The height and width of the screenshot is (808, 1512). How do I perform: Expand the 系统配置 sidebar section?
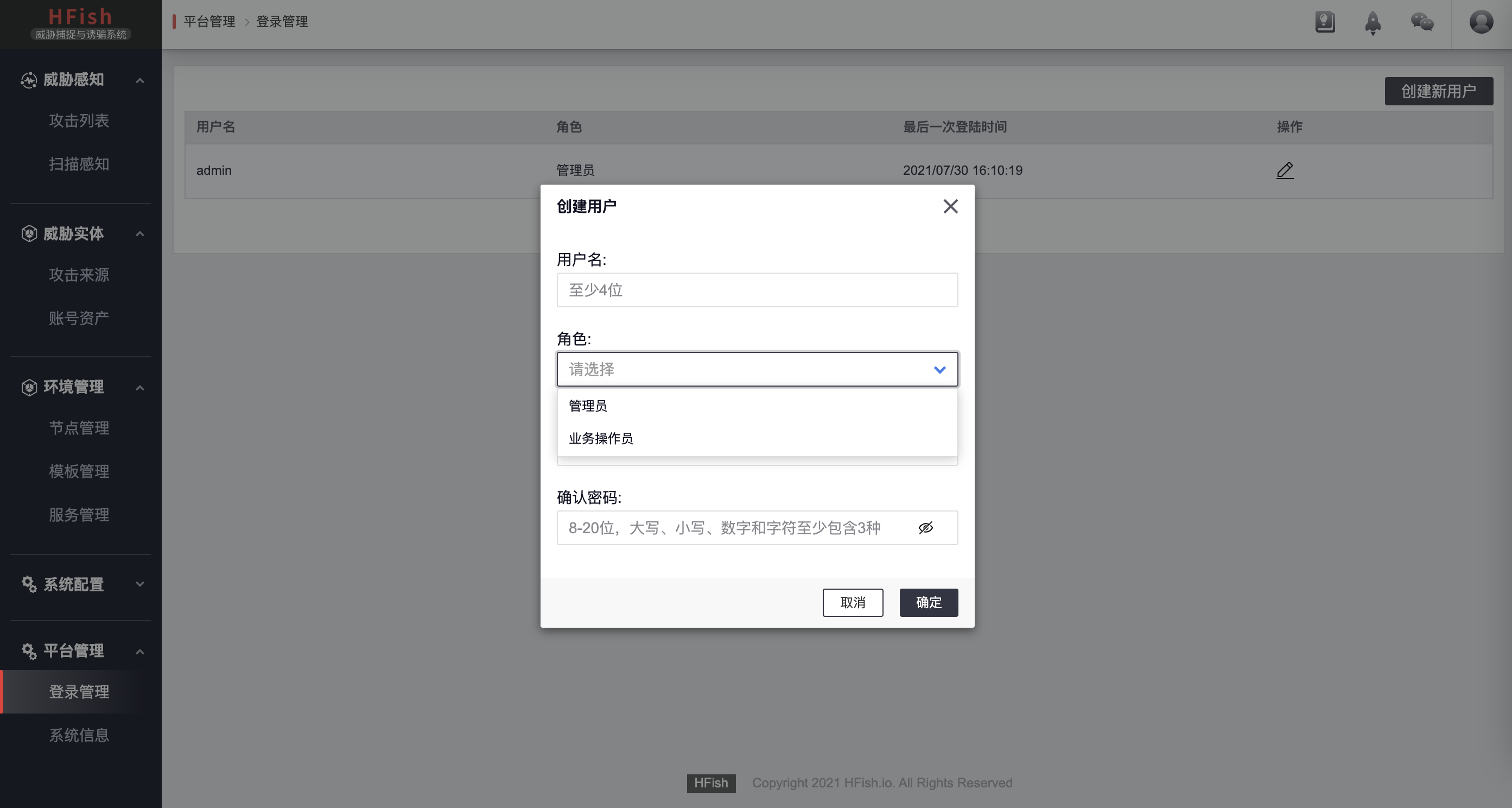point(139,584)
